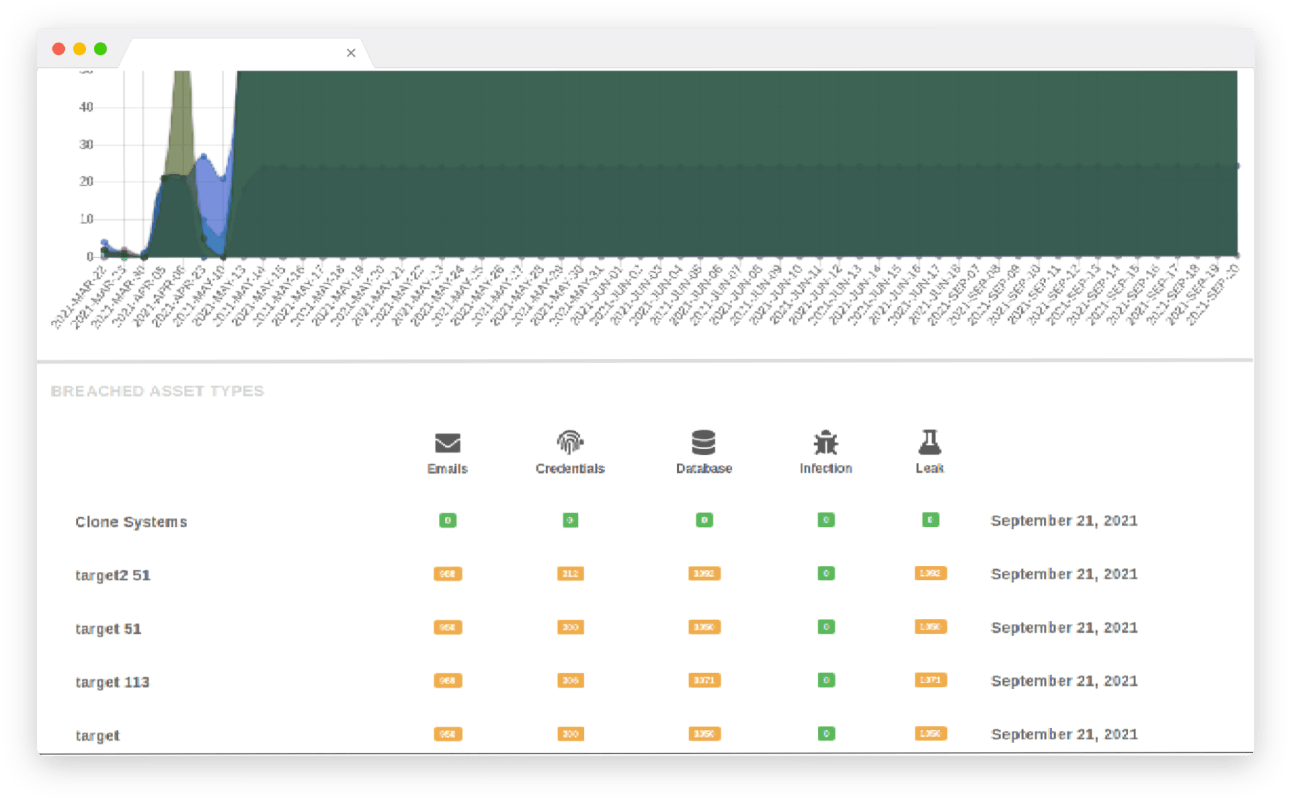1290x808 pixels.
Task: Click the Leak column label
Action: click(x=930, y=469)
